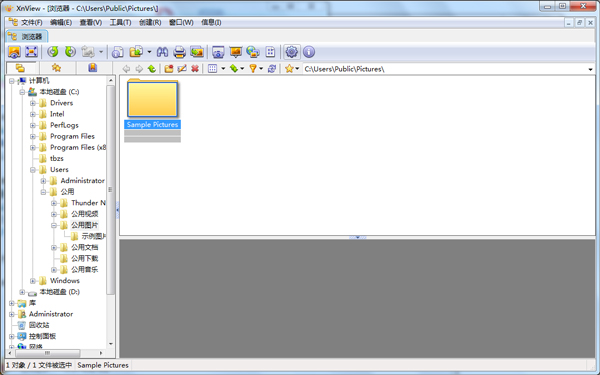Viewport: 600px width, 375px height.
Task: Open JPEG transform dropdown arrow
Action: [101, 52]
